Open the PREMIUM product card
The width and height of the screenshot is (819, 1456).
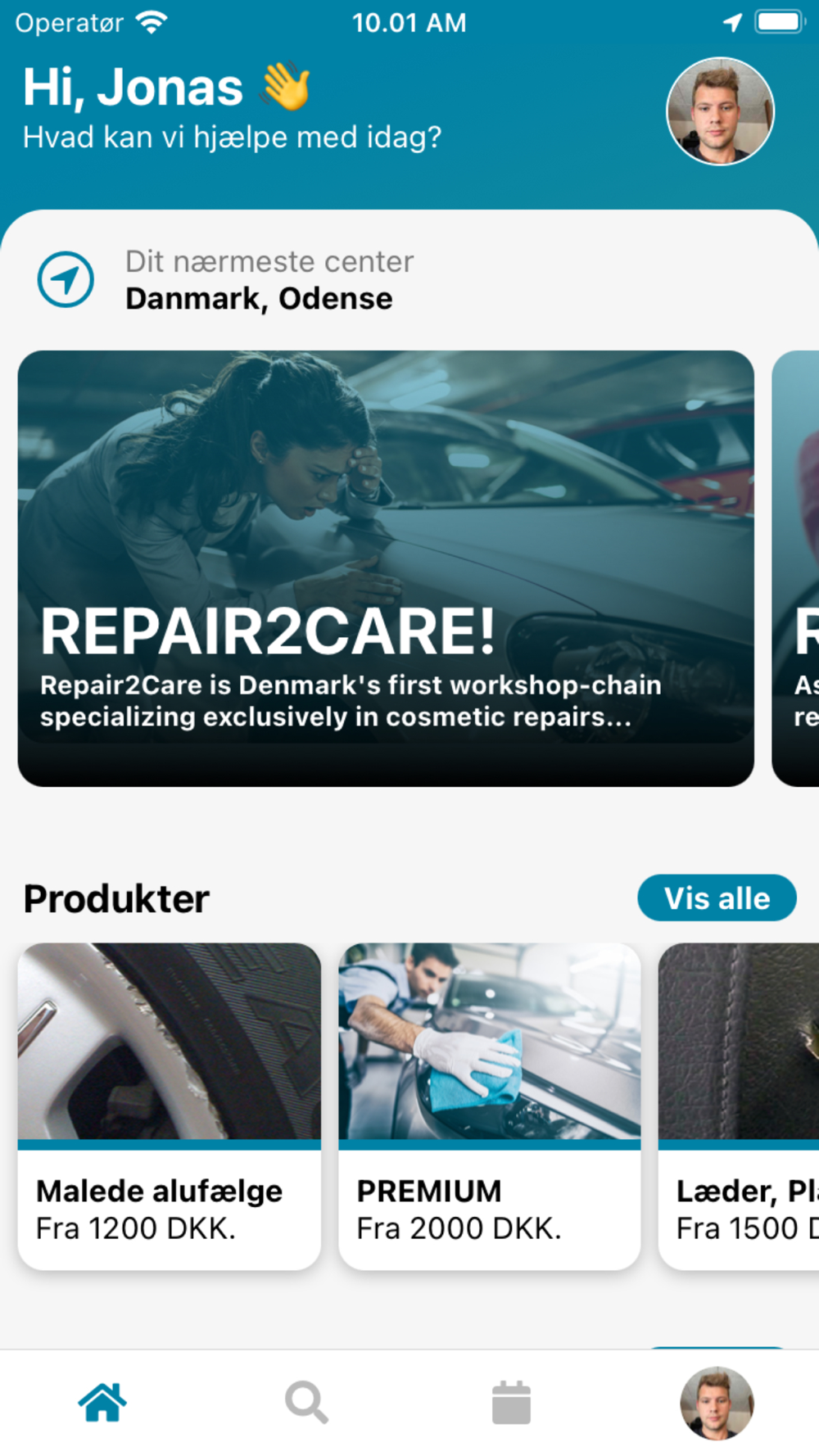490,1106
